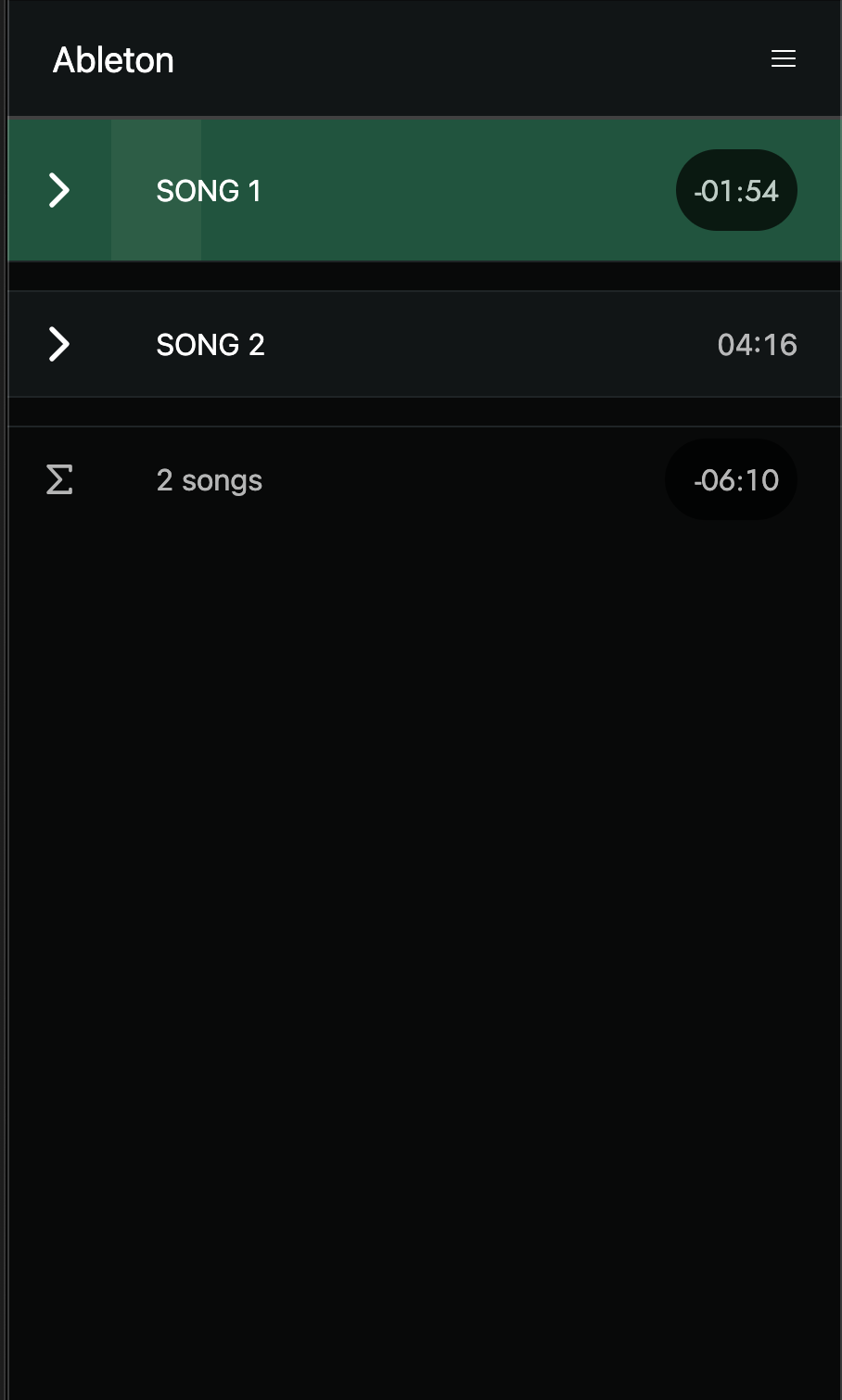Image resolution: width=842 pixels, height=1400 pixels.
Task: Click blank header space between Ableton and menu
Action: pos(464,59)
